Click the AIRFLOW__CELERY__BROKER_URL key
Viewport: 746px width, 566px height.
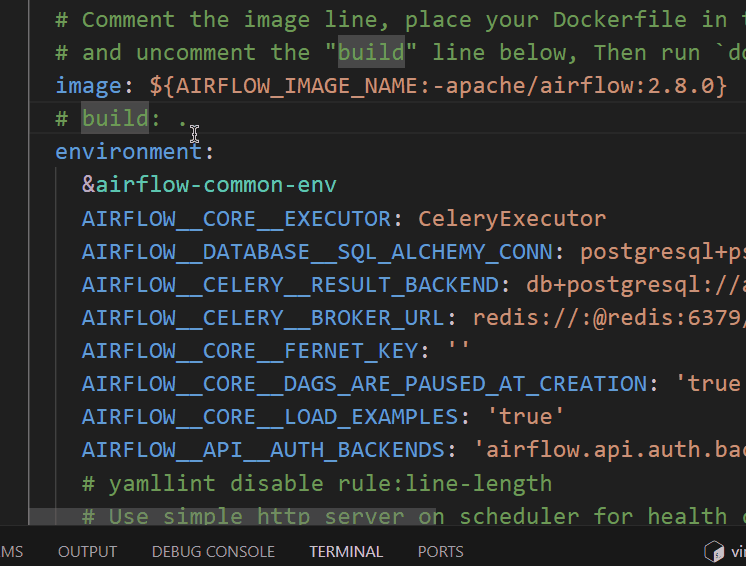pyautogui.click(x=263, y=318)
